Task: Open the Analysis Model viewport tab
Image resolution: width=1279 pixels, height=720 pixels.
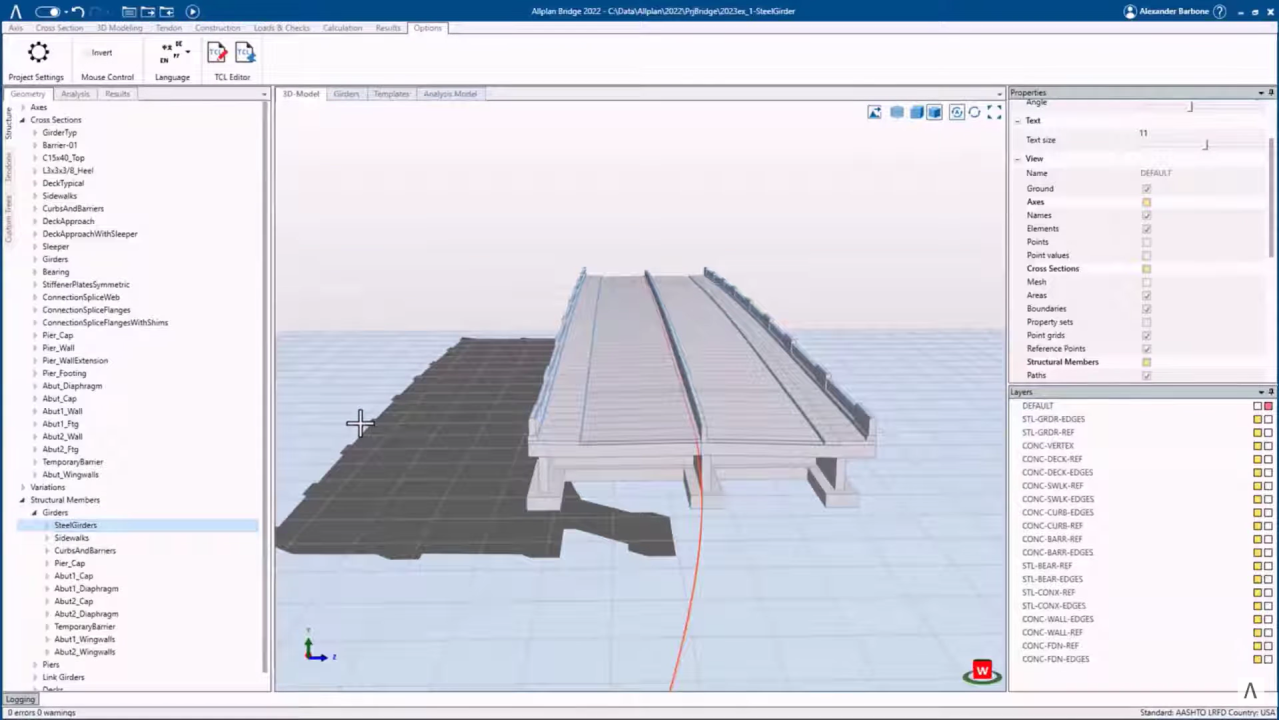Action: coord(449,93)
